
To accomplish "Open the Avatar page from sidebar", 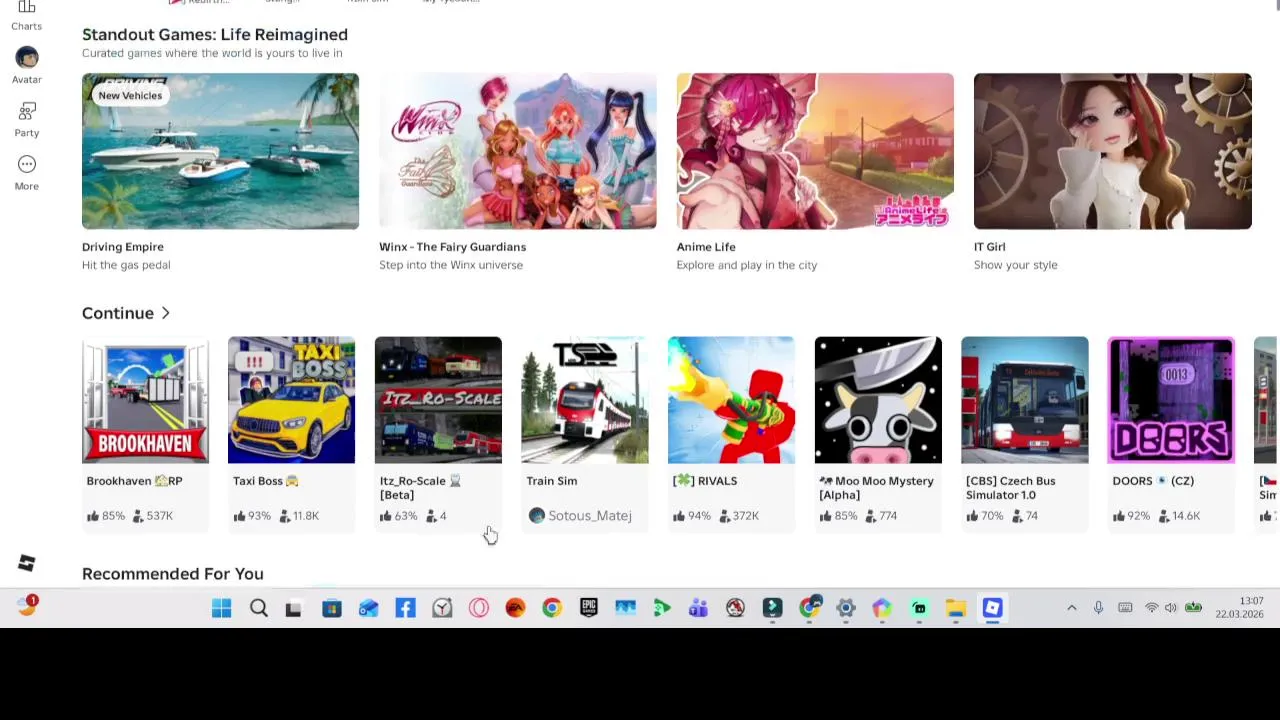I will coord(27,65).
